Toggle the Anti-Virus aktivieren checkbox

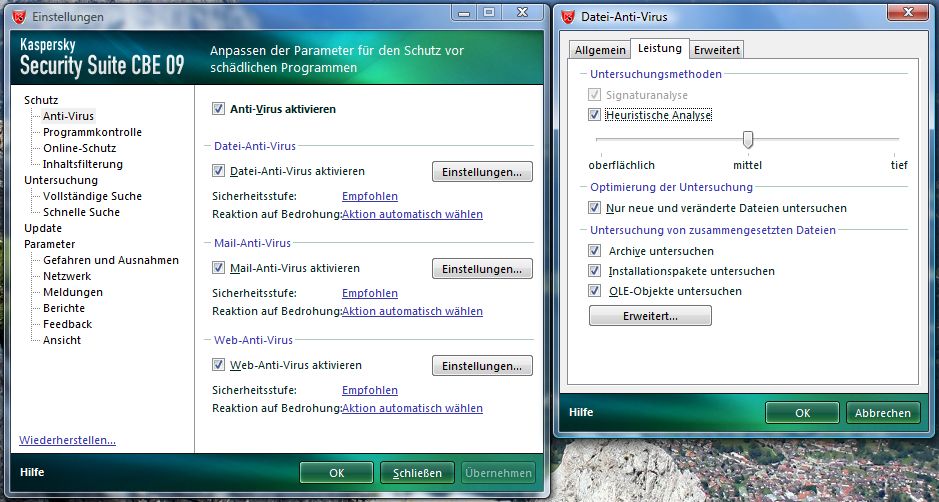(218, 108)
